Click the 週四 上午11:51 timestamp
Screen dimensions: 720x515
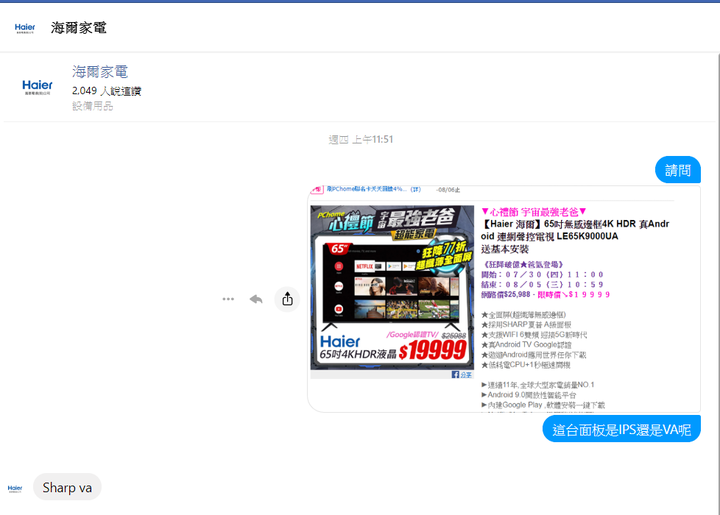[x=361, y=140]
